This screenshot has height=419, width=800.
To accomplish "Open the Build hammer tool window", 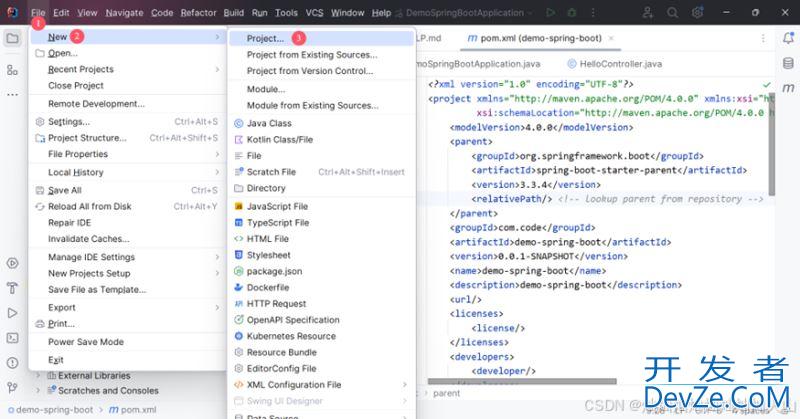I will click(x=12, y=288).
